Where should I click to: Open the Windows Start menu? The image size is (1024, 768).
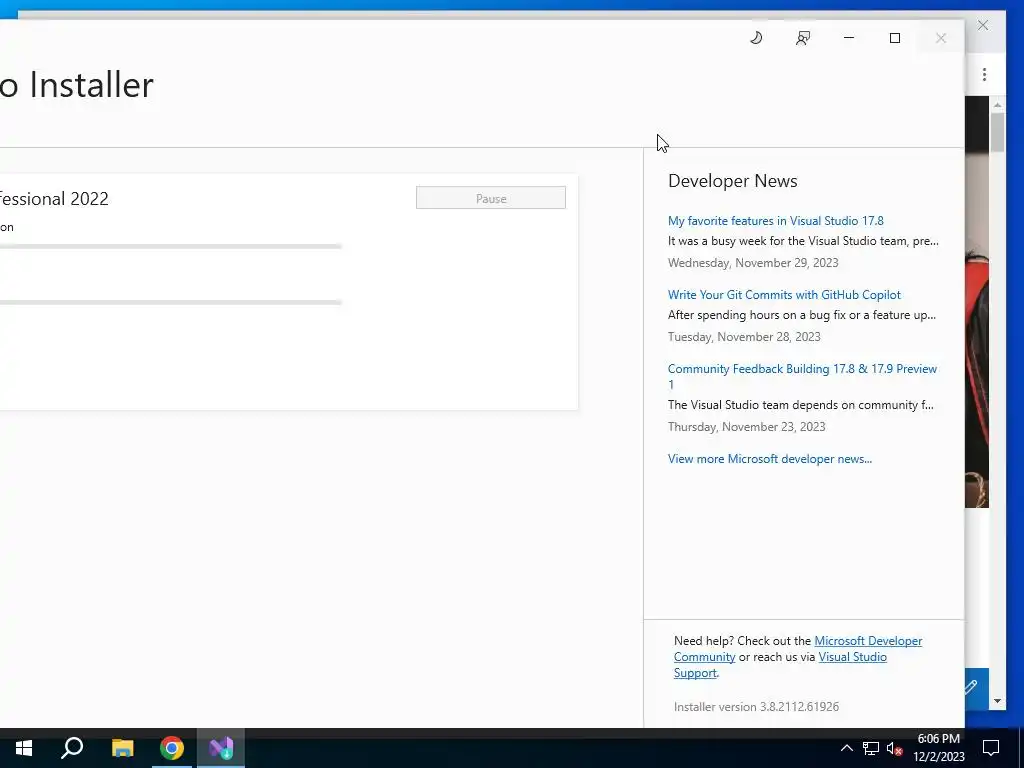[x=24, y=748]
